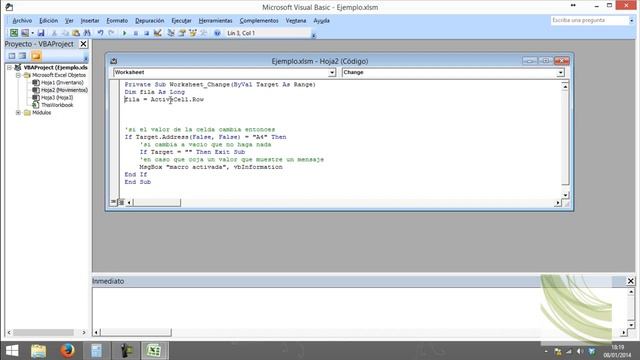Screen dimensions: 640x360
Task: Click the View Object icon in Project panel
Action: tap(22, 56)
